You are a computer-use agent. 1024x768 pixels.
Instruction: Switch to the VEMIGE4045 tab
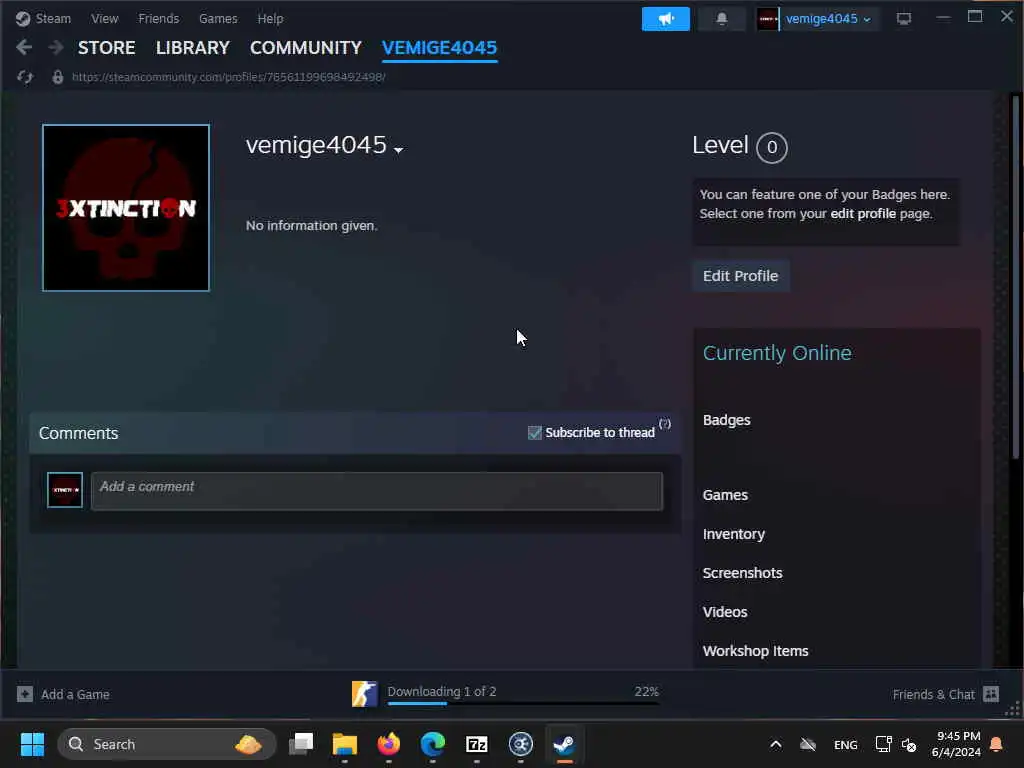[440, 48]
